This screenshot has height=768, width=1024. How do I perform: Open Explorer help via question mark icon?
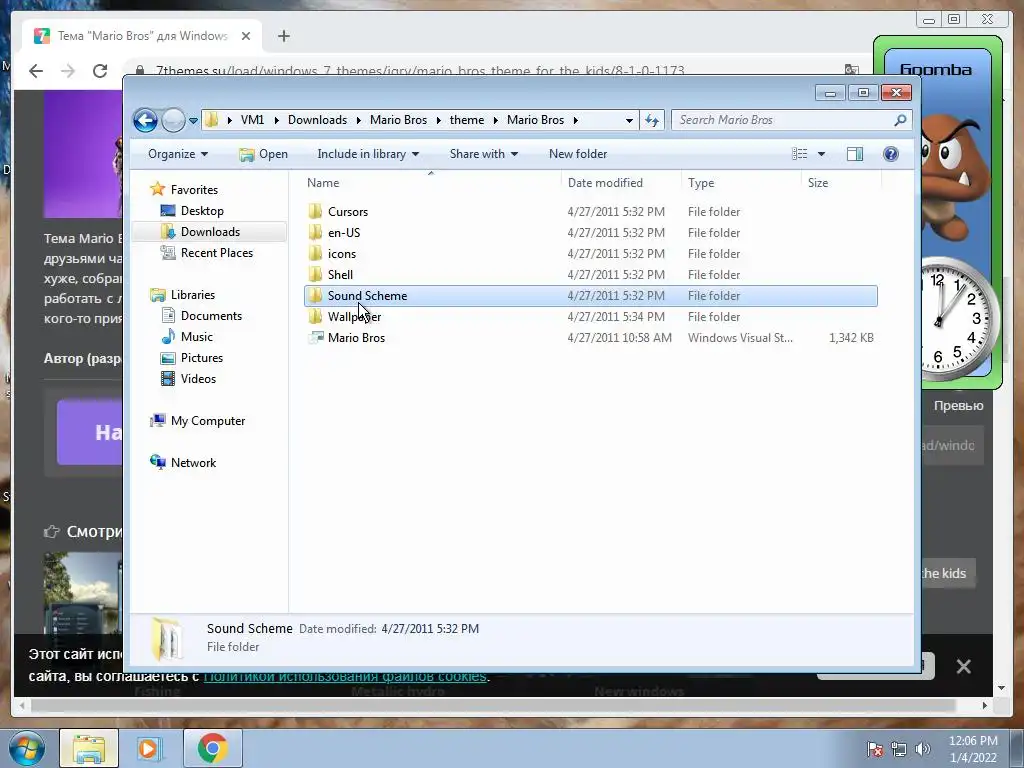(x=891, y=154)
